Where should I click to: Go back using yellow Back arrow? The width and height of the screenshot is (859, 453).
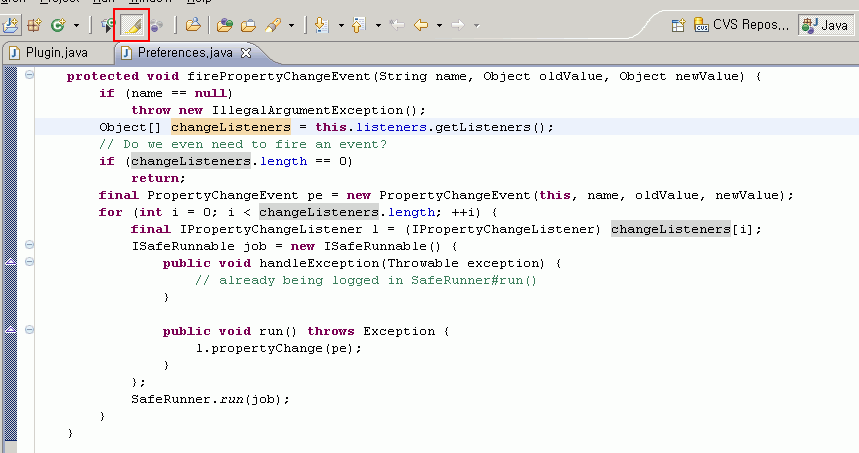(x=421, y=25)
